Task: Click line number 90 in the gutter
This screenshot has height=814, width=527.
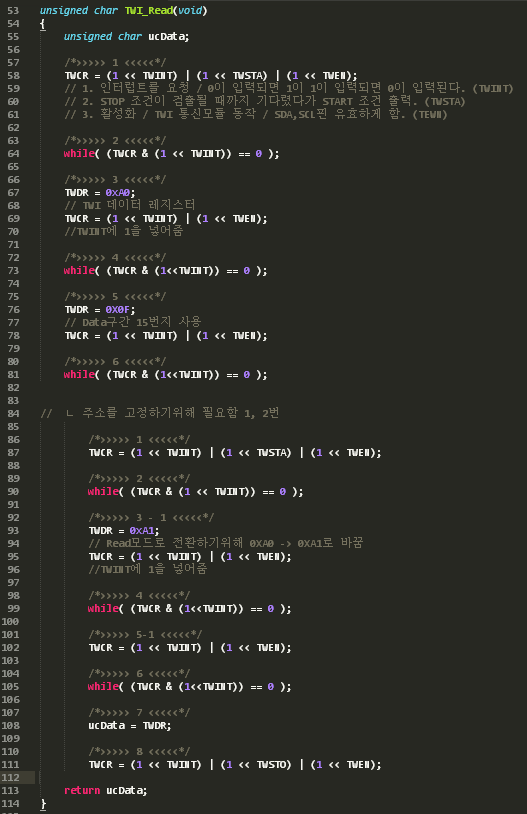Action: point(13,492)
